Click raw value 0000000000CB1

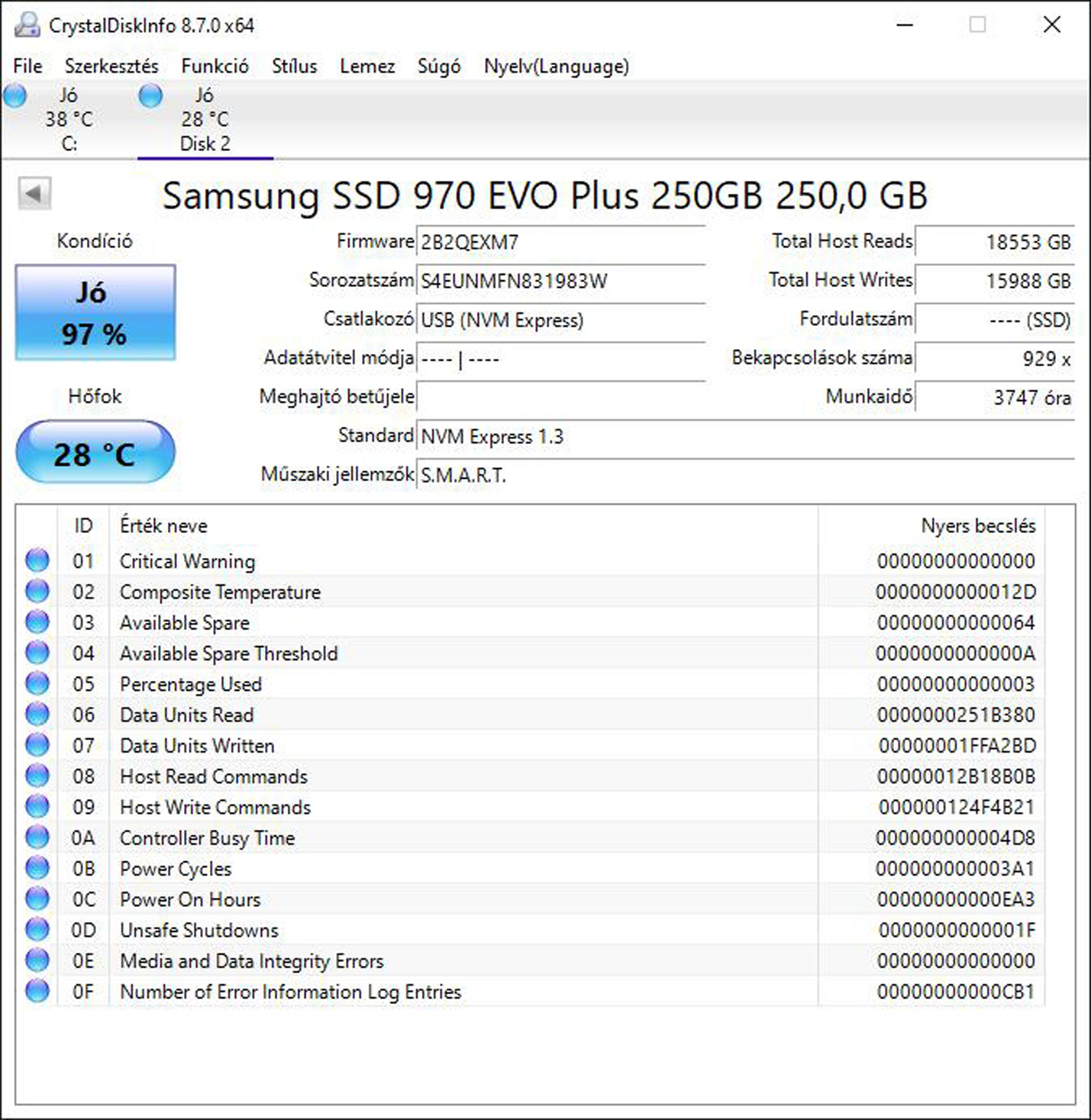click(x=956, y=992)
